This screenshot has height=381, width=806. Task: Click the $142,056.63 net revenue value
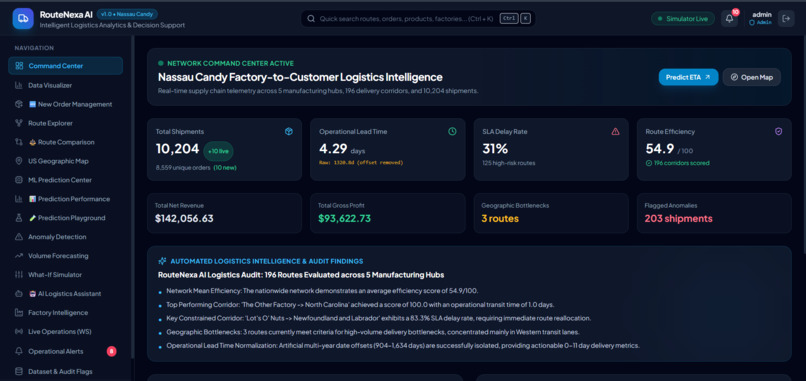(x=184, y=219)
